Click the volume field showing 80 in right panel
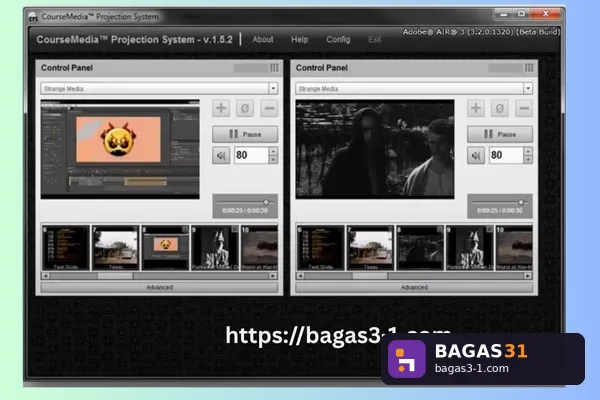The height and width of the screenshot is (400, 600). click(506, 155)
